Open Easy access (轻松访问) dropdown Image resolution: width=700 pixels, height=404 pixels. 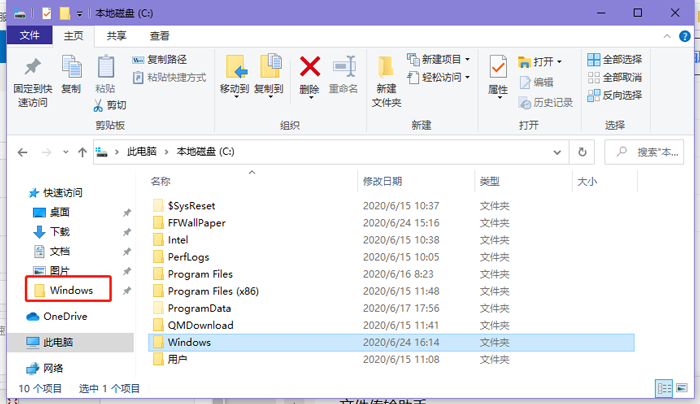(x=438, y=77)
